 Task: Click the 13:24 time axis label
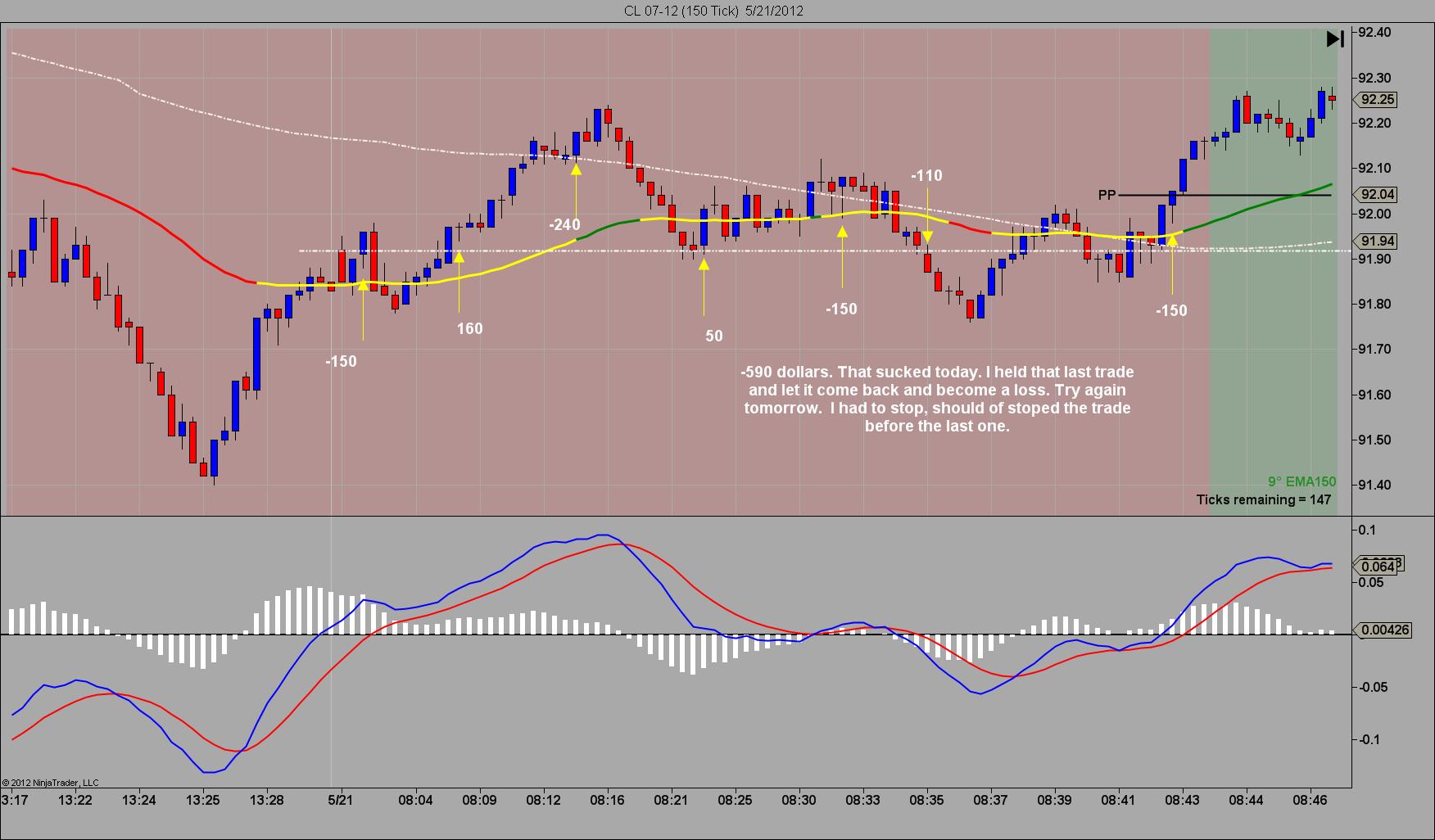(x=139, y=800)
